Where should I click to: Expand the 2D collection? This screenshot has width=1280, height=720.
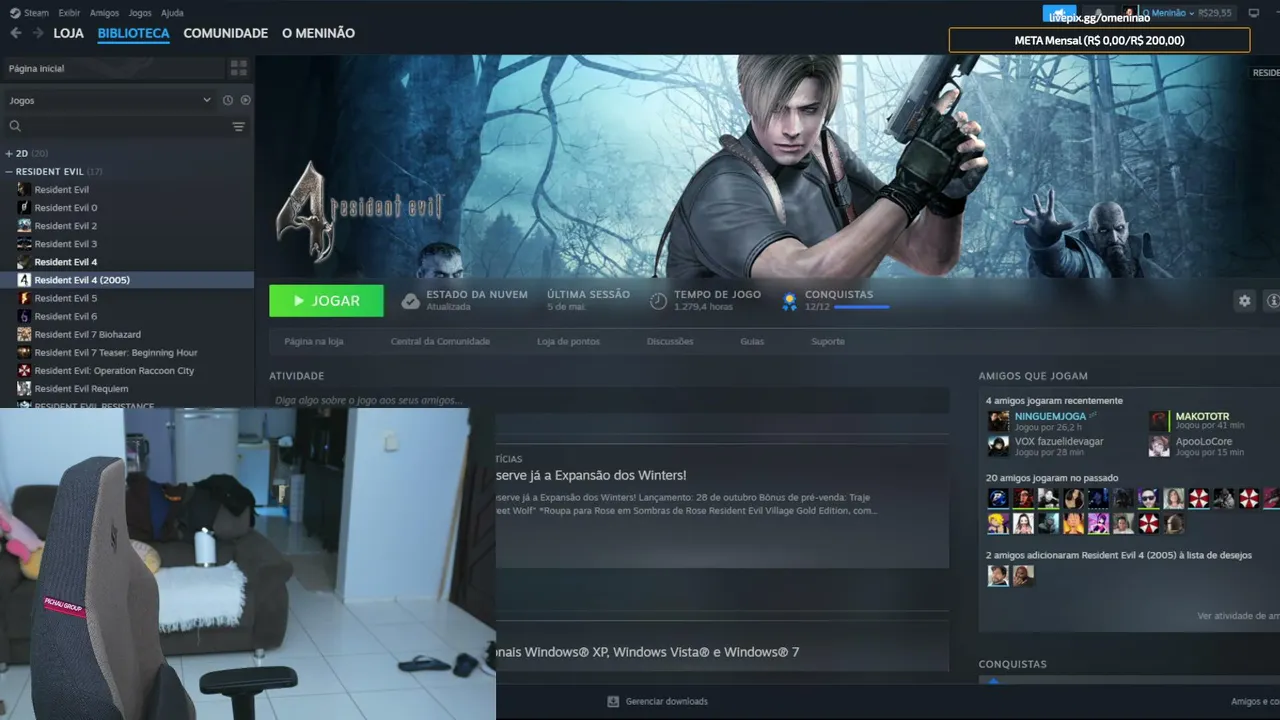9,153
